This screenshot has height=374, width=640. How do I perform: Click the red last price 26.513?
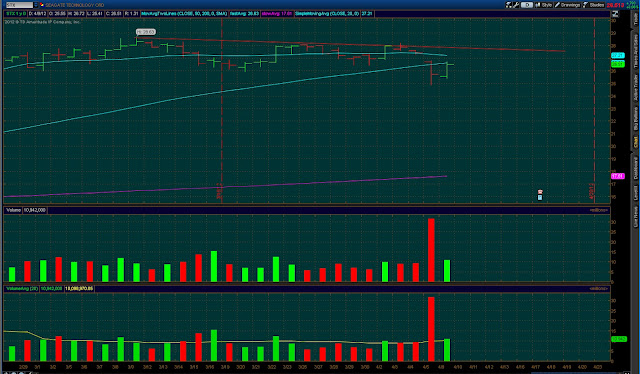[615, 5]
